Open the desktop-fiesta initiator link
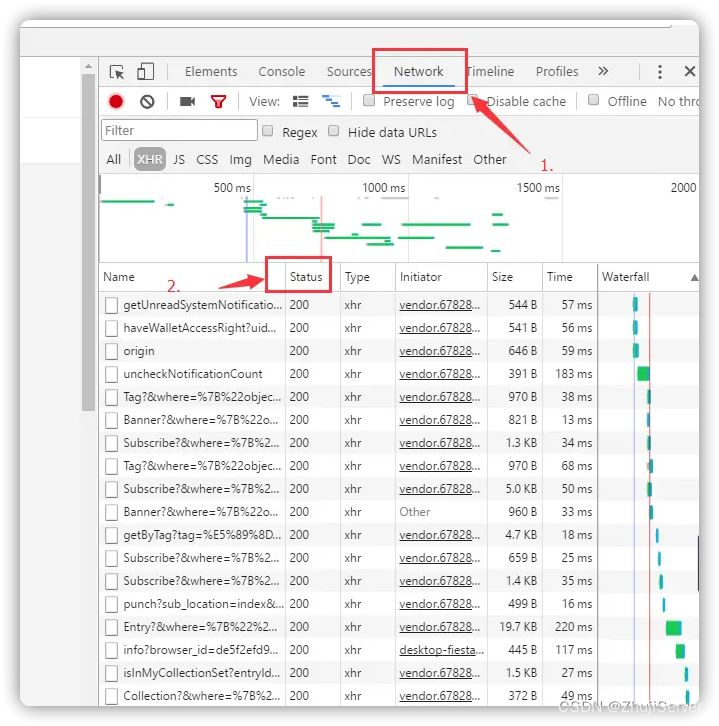Viewport: 719px width, 726px height. pyautogui.click(x=442, y=650)
